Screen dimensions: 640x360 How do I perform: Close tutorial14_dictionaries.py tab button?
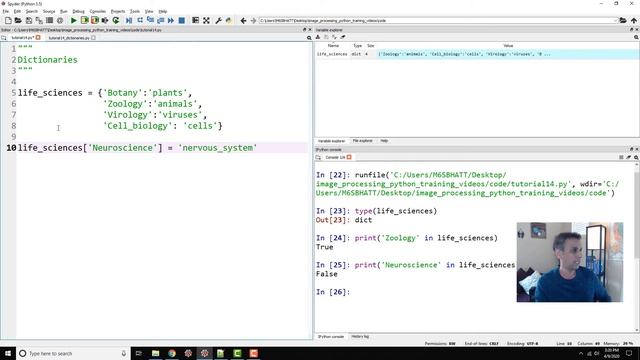[93, 38]
